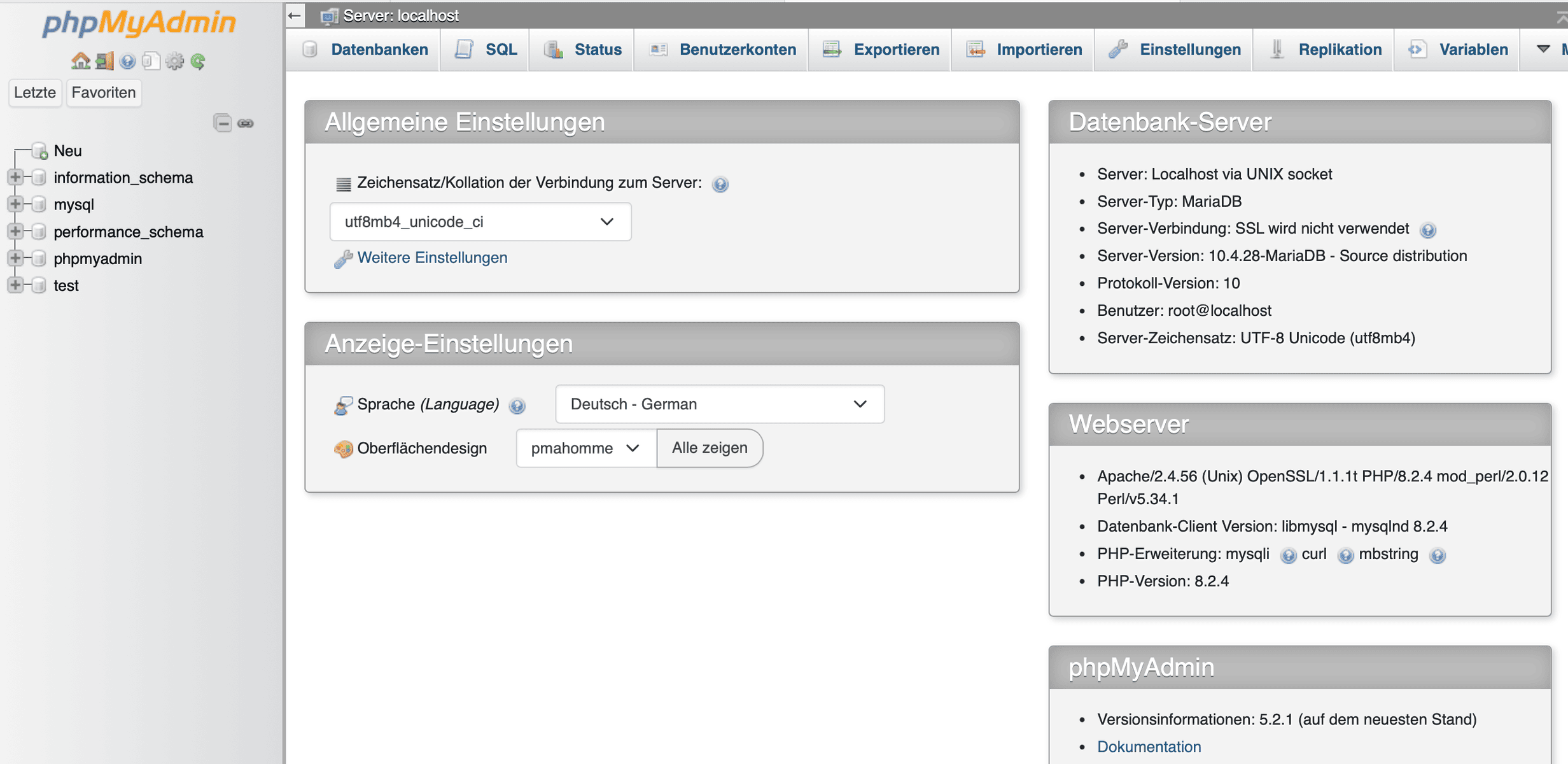Open the Letzte recent tables button

(x=35, y=92)
